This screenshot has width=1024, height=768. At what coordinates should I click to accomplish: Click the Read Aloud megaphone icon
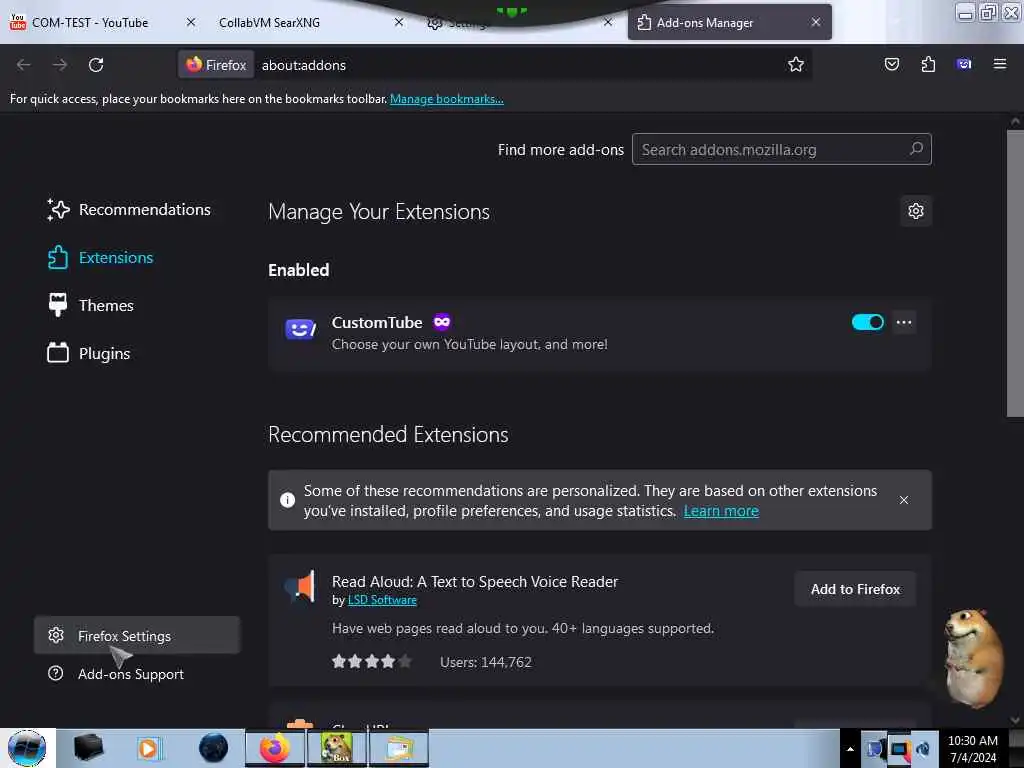pyautogui.click(x=300, y=586)
